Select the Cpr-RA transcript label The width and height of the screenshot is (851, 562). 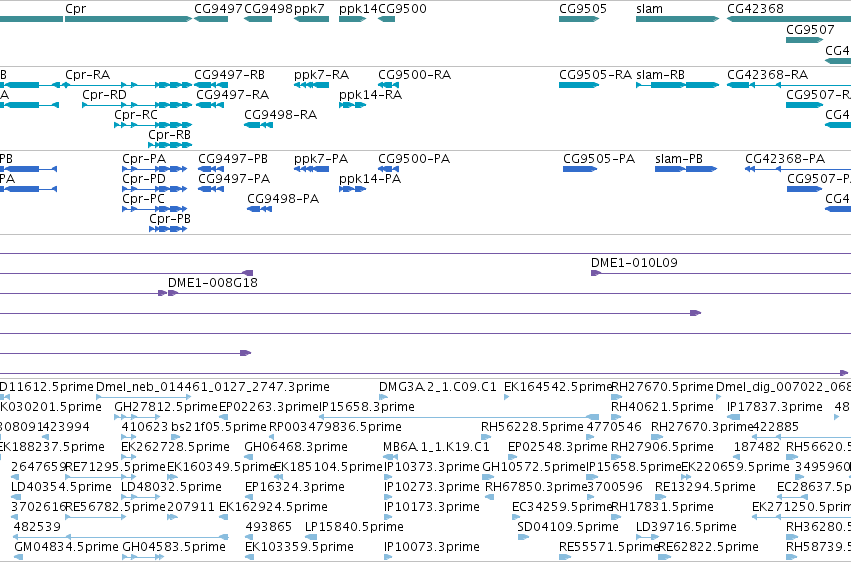87,74
